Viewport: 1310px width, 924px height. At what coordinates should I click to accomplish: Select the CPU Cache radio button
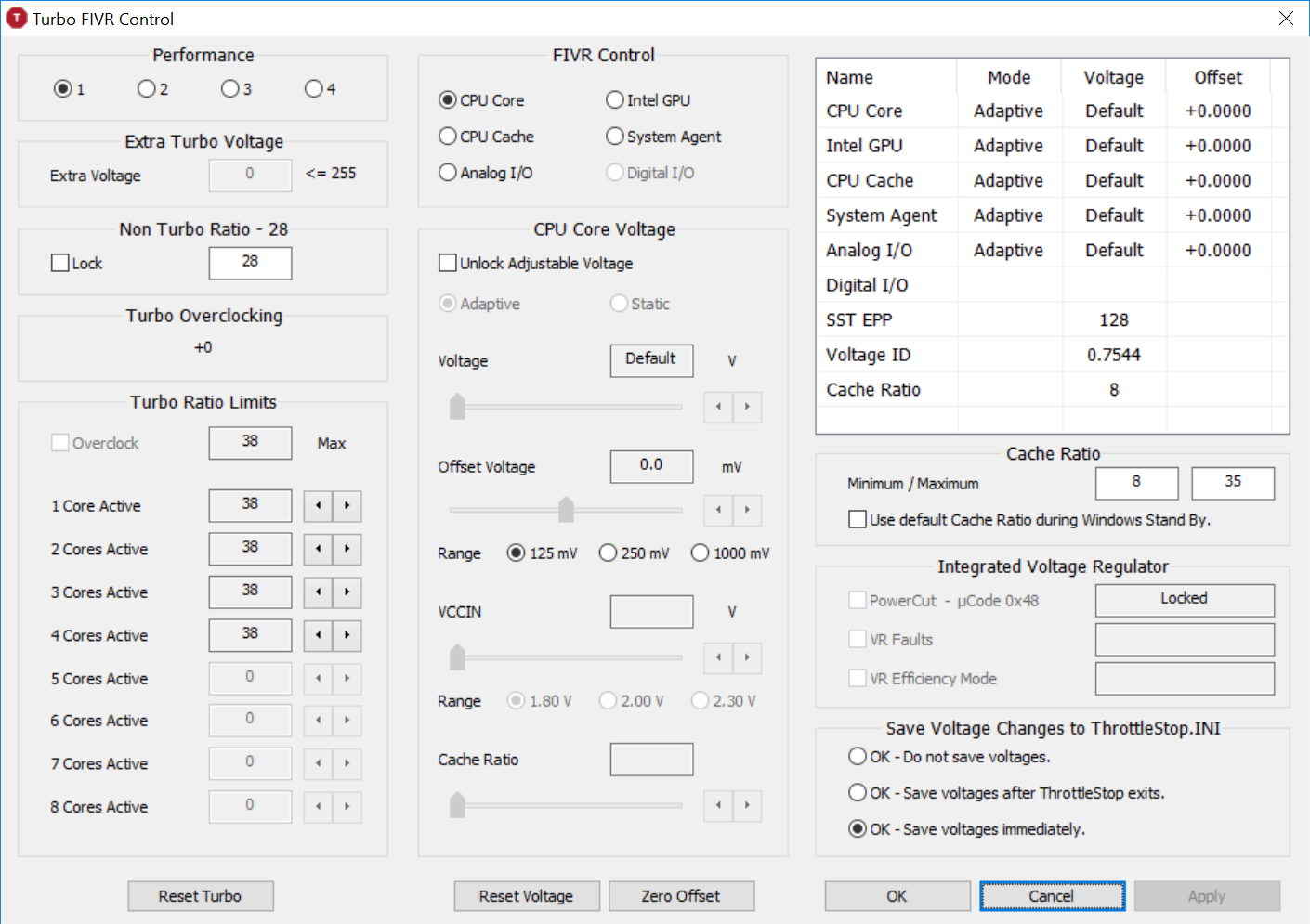point(448,137)
